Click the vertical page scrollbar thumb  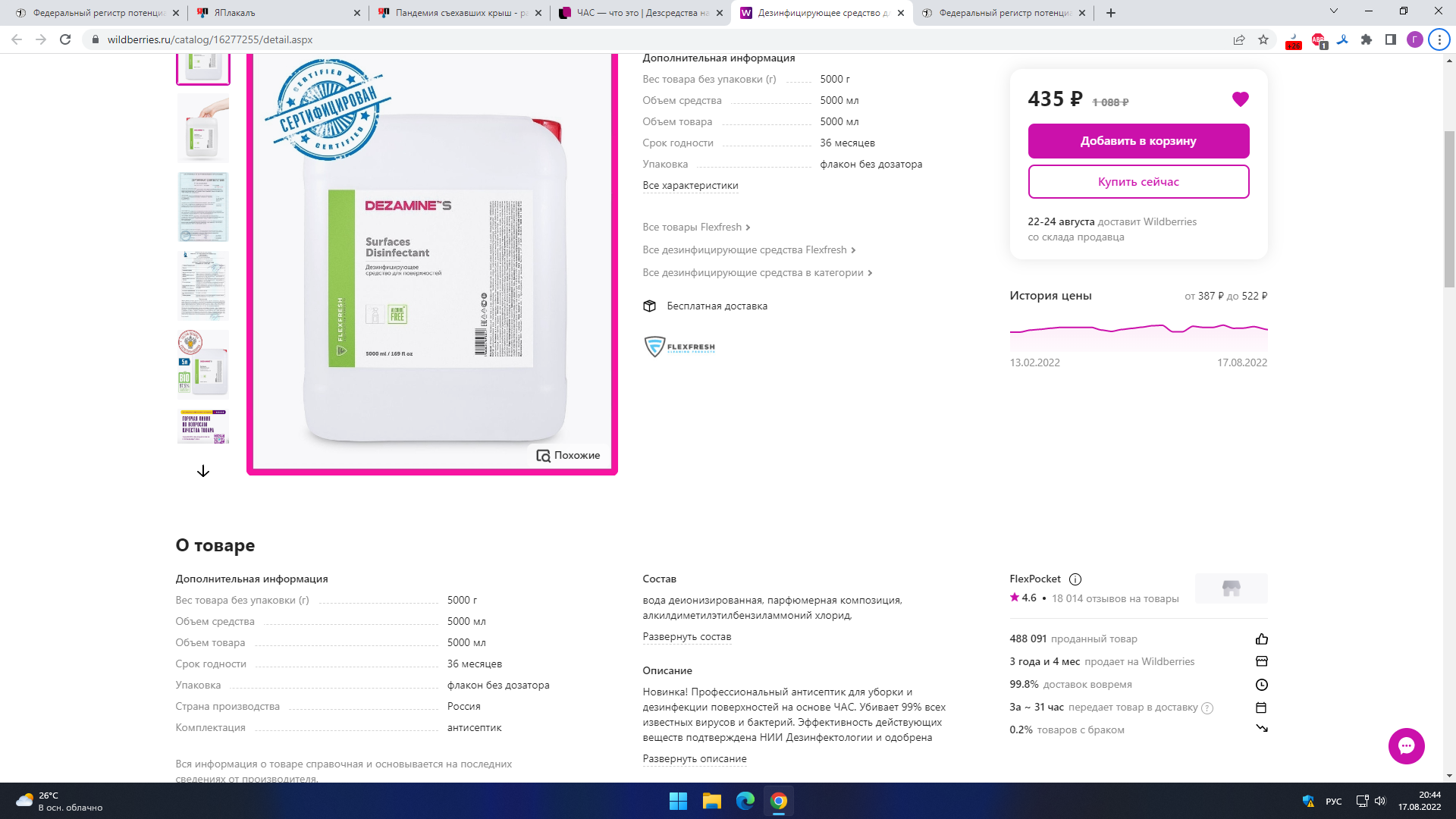coord(1449,209)
